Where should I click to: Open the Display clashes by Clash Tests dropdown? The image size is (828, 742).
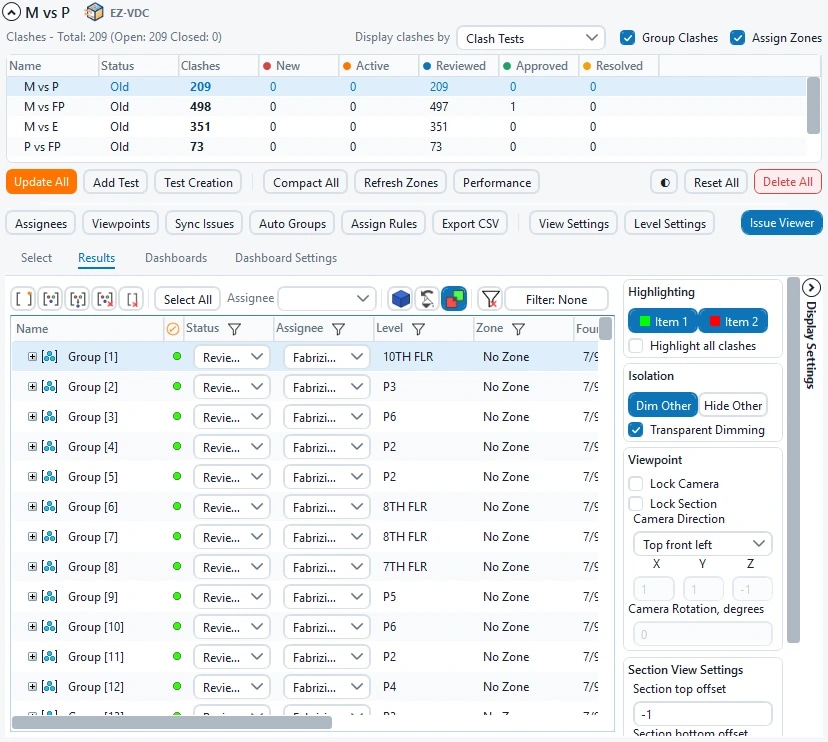(x=531, y=38)
